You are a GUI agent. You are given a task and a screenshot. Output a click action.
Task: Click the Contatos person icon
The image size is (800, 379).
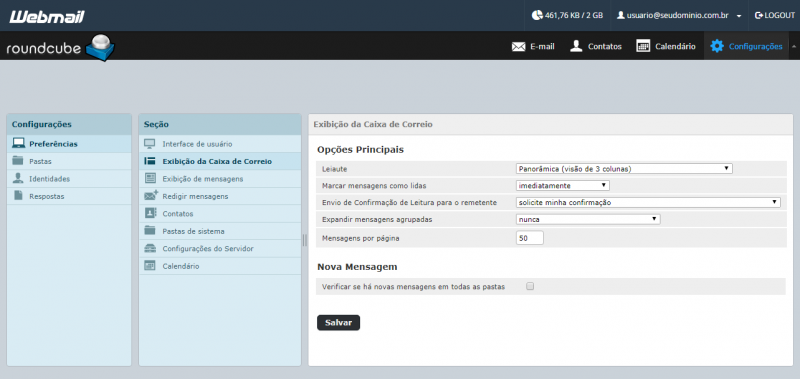[x=576, y=46]
